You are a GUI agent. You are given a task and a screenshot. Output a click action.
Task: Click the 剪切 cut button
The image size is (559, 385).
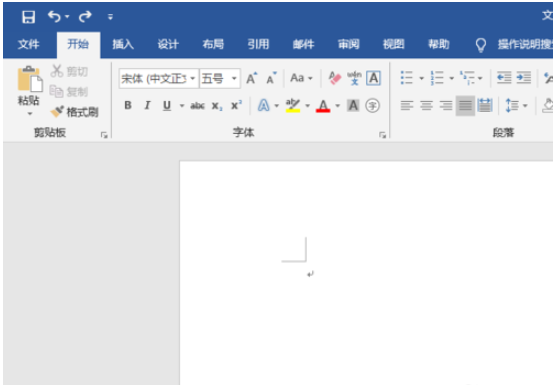coord(69,71)
